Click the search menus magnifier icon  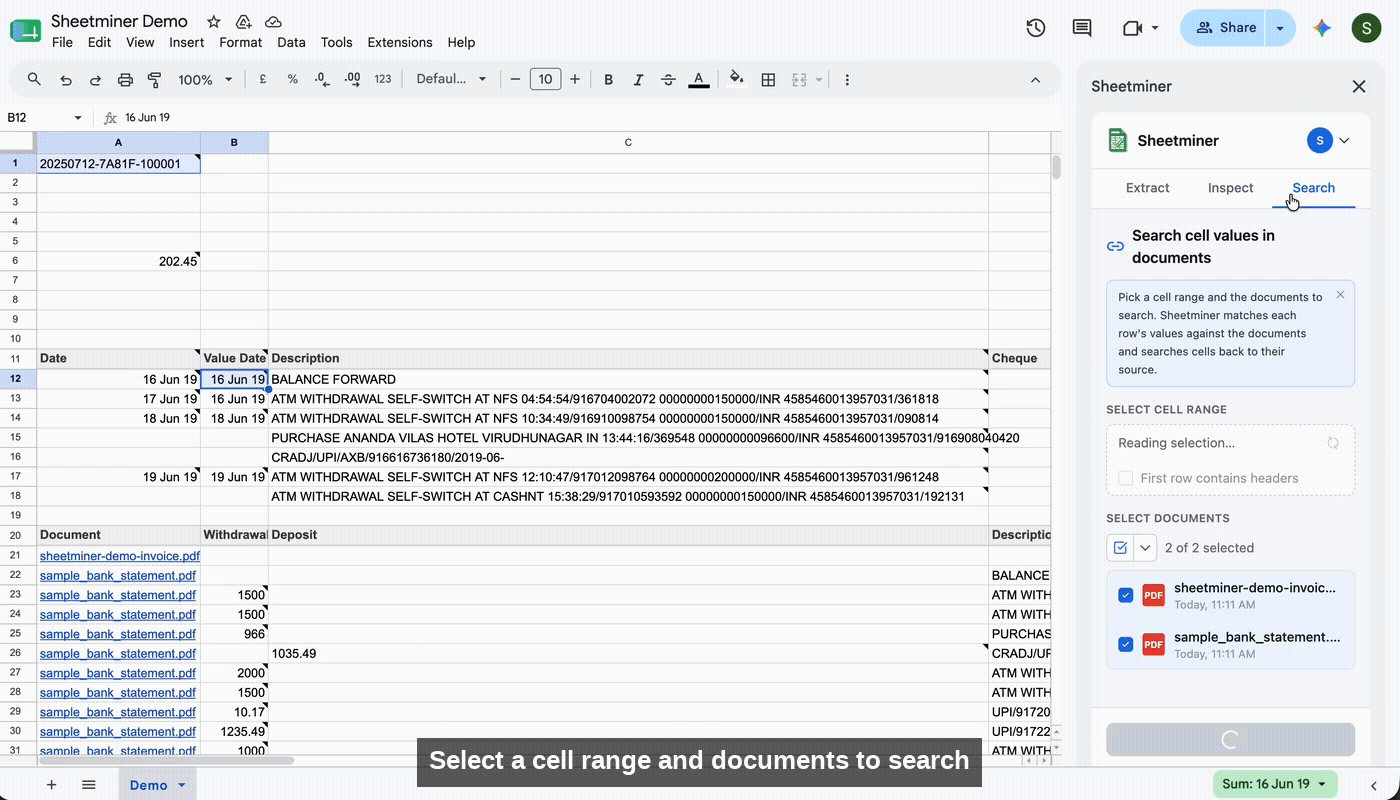(x=34, y=80)
